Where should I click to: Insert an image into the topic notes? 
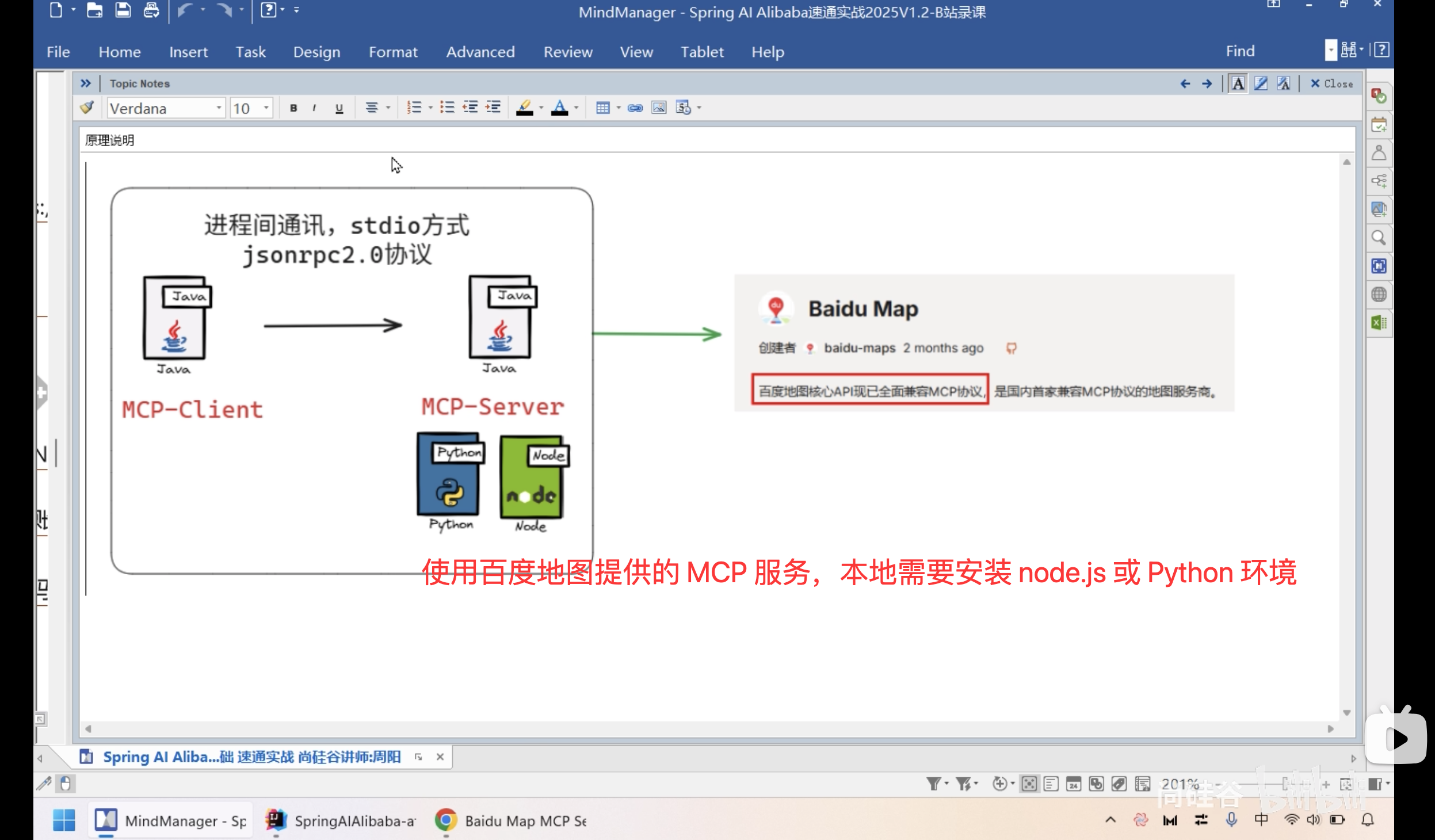[x=659, y=108]
